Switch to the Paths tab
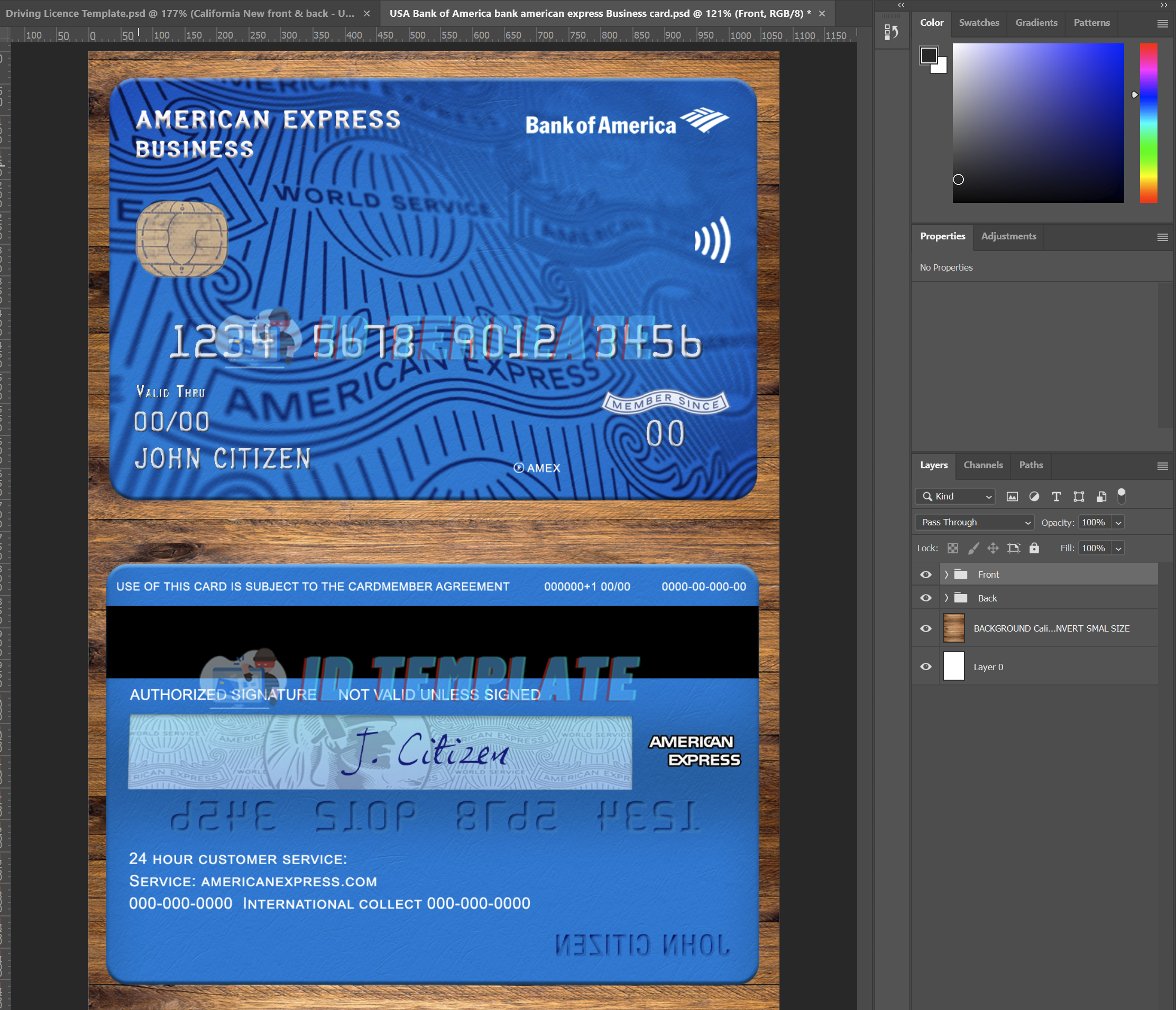The image size is (1176, 1010). coord(1031,465)
